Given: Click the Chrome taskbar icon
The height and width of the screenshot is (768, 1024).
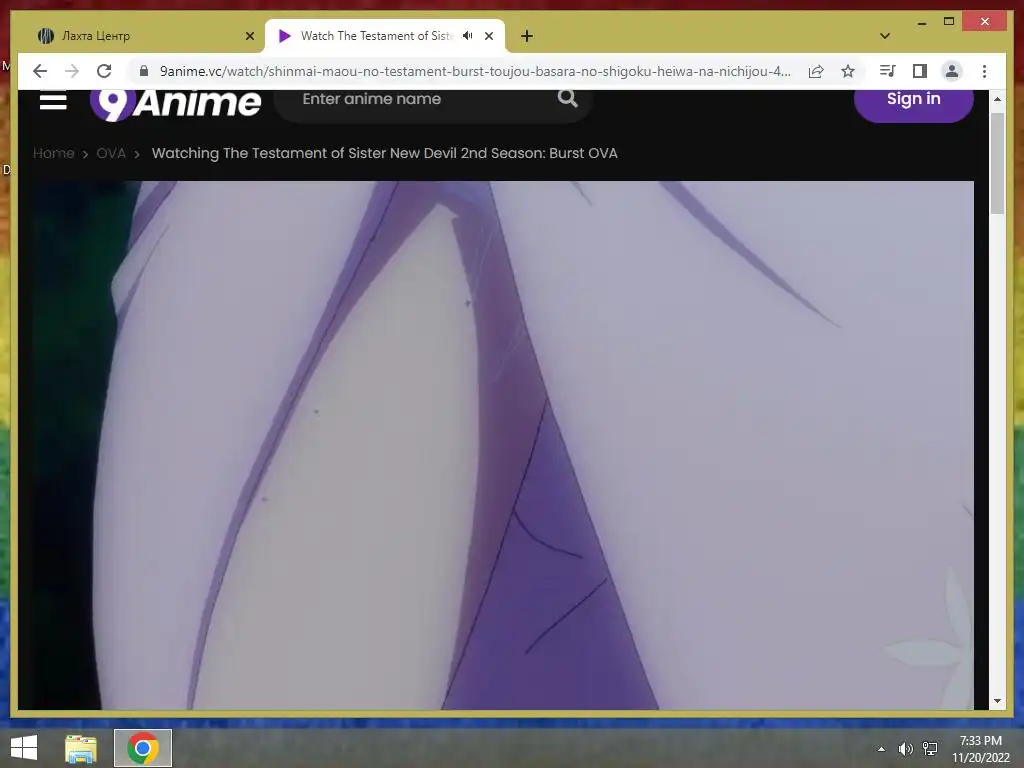Looking at the screenshot, I should pyautogui.click(x=143, y=748).
